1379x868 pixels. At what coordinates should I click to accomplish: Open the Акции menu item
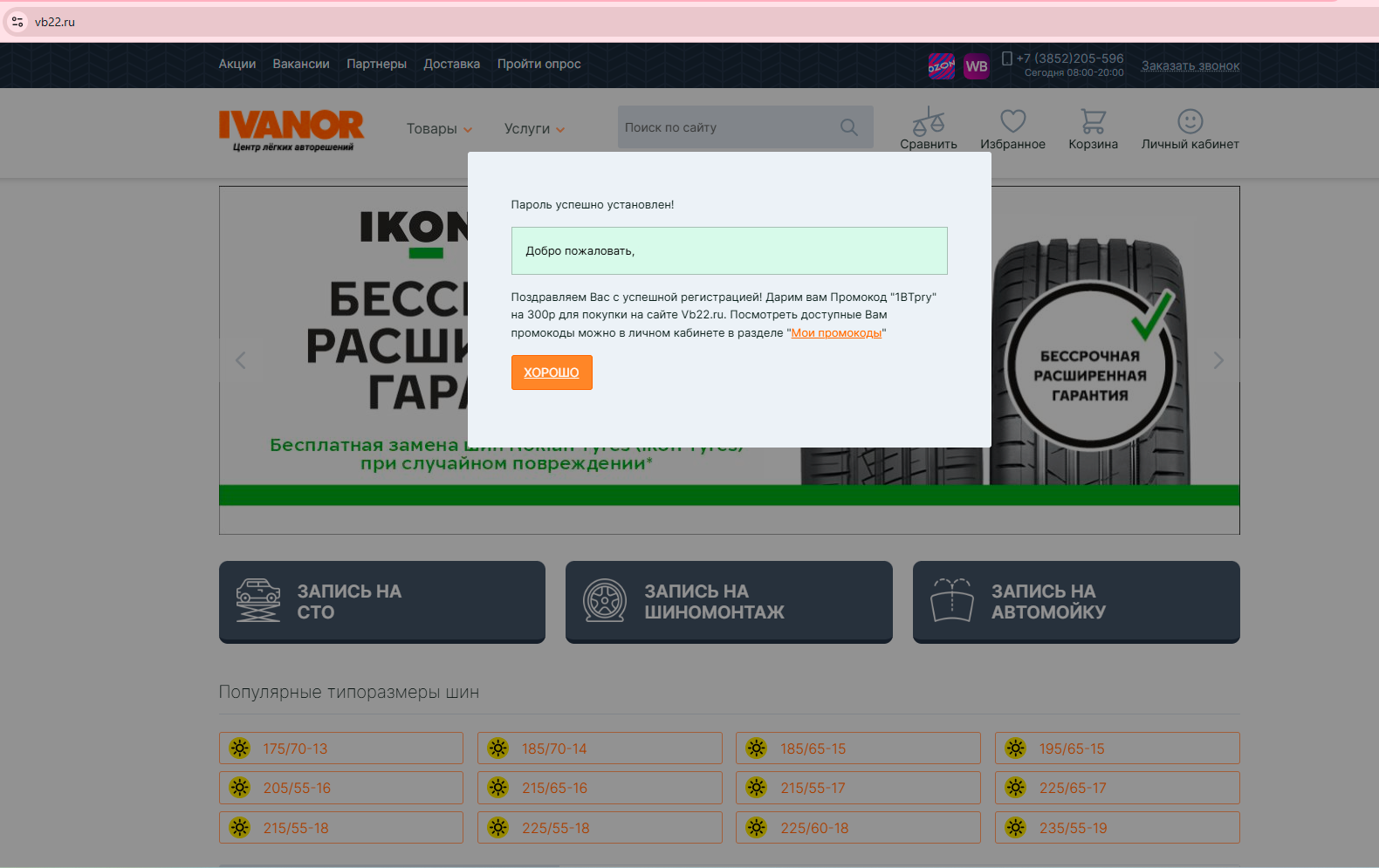[237, 65]
